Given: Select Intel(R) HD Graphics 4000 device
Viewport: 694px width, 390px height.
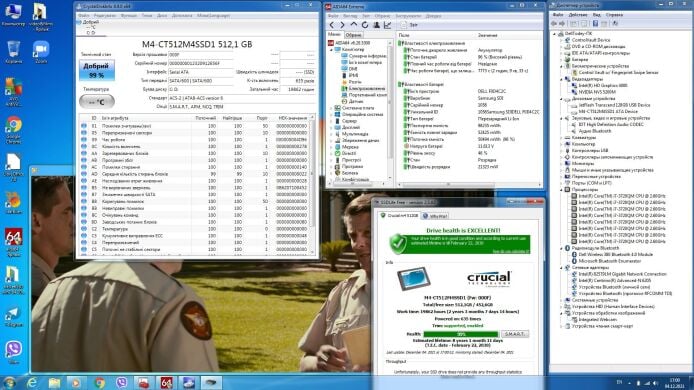Looking at the screenshot, I should tap(599, 85).
